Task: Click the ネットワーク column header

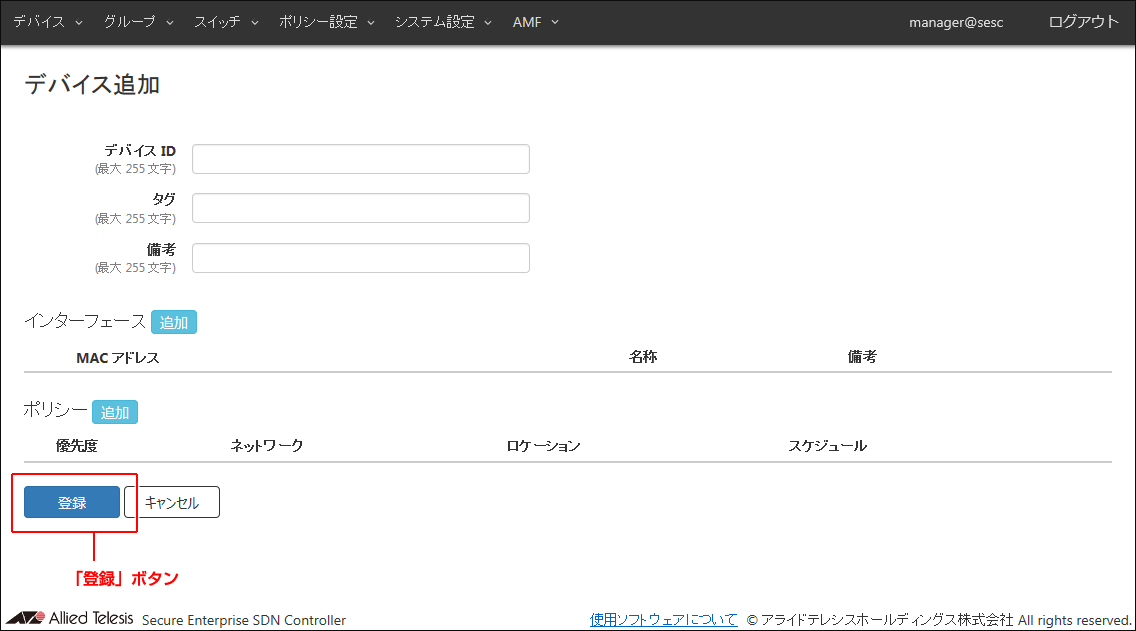Action: click(267, 446)
